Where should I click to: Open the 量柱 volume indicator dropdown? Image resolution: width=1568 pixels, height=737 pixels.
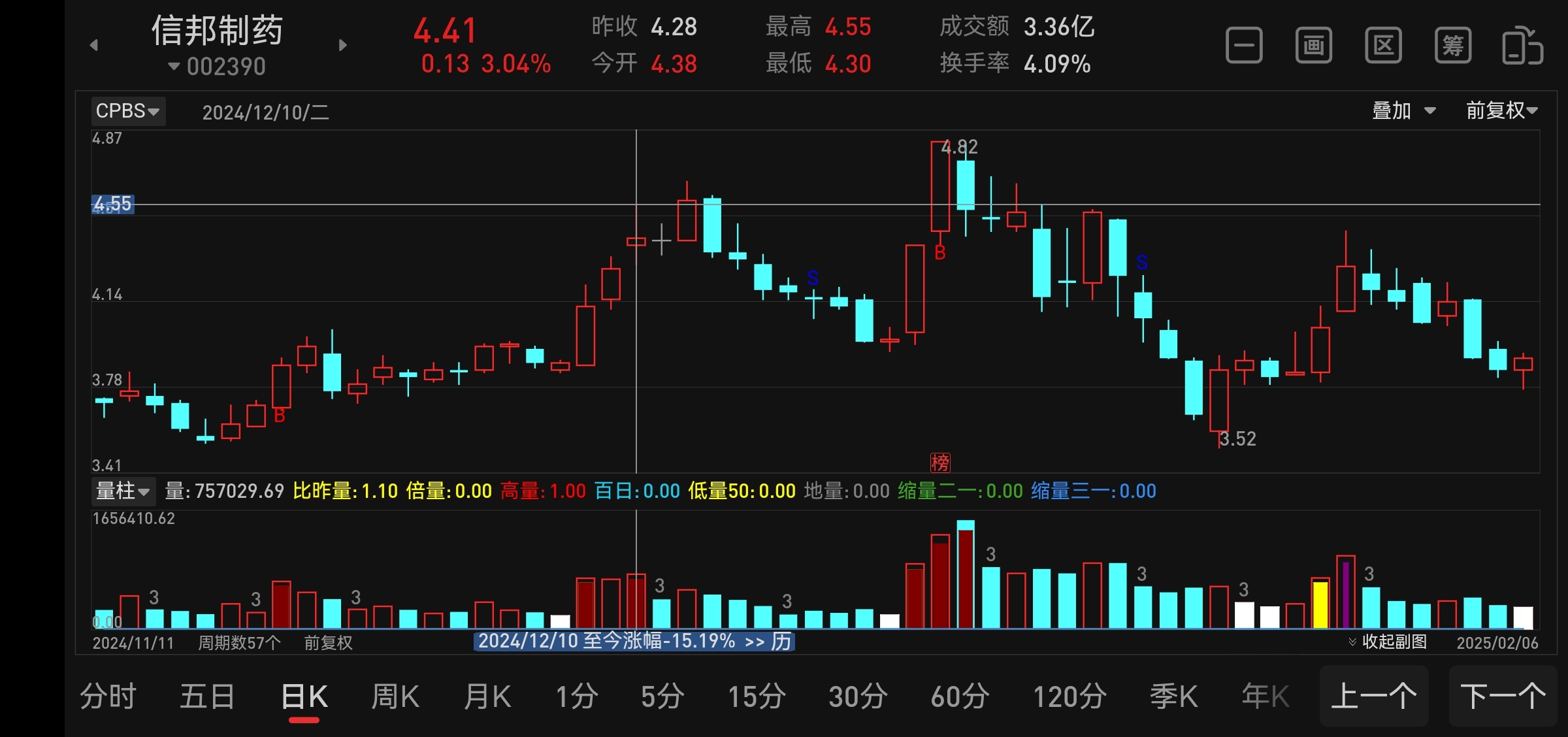[123, 491]
